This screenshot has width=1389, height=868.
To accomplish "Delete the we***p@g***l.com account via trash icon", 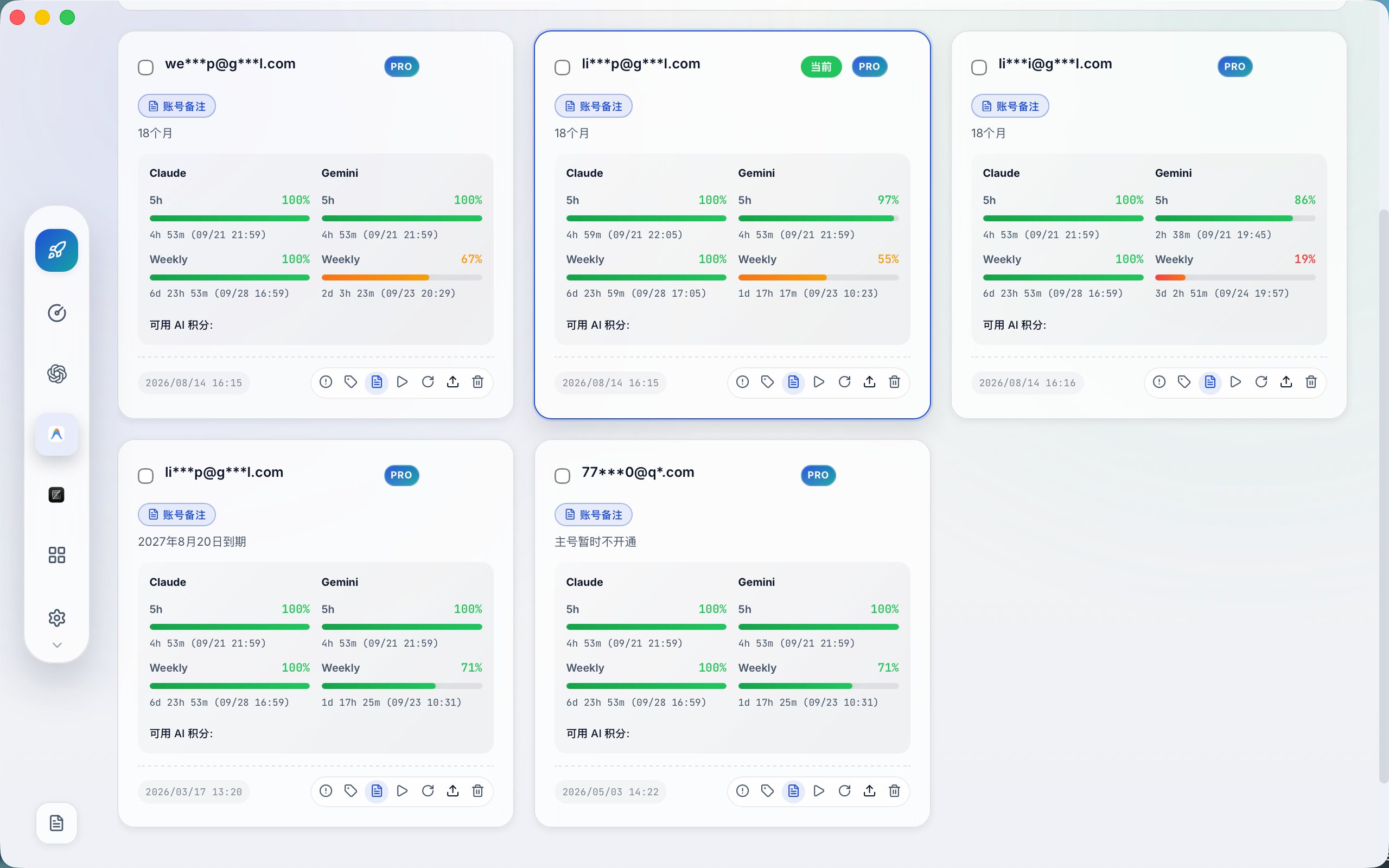I will click(x=477, y=382).
